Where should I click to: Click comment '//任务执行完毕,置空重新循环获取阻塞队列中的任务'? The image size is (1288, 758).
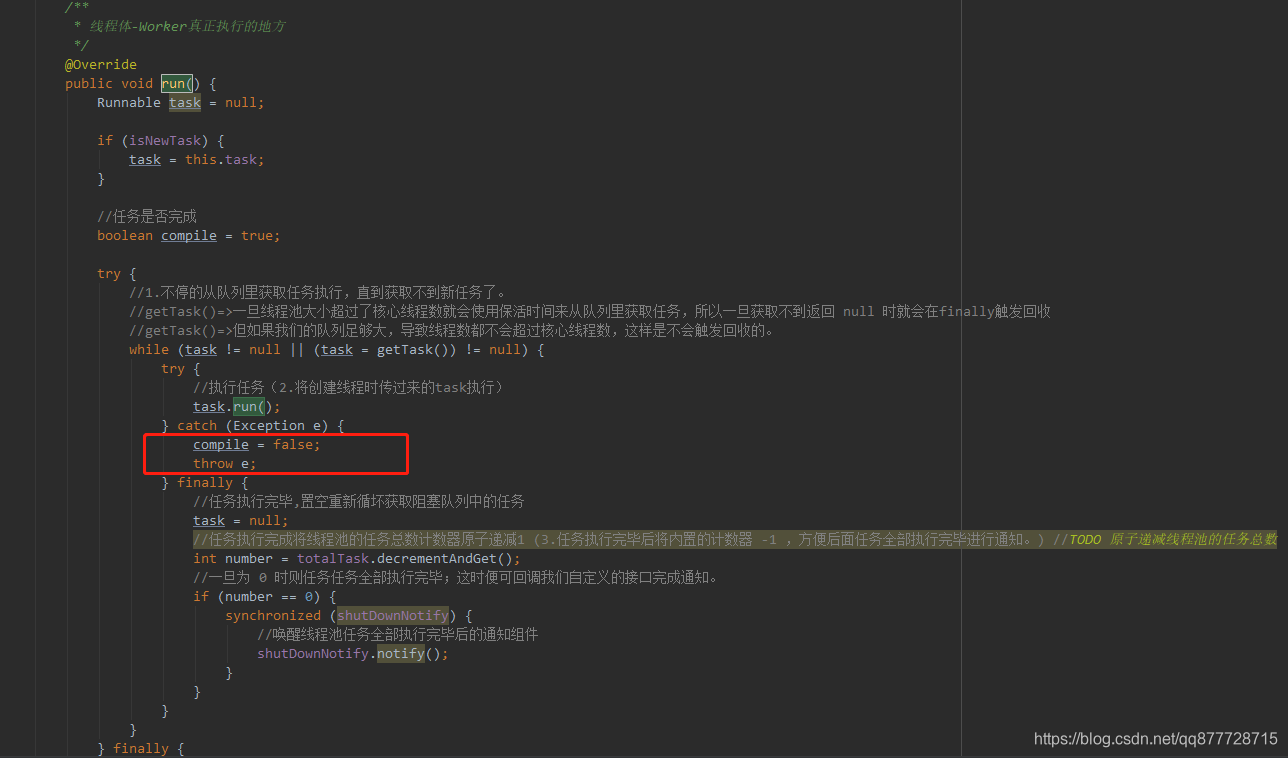(x=359, y=501)
